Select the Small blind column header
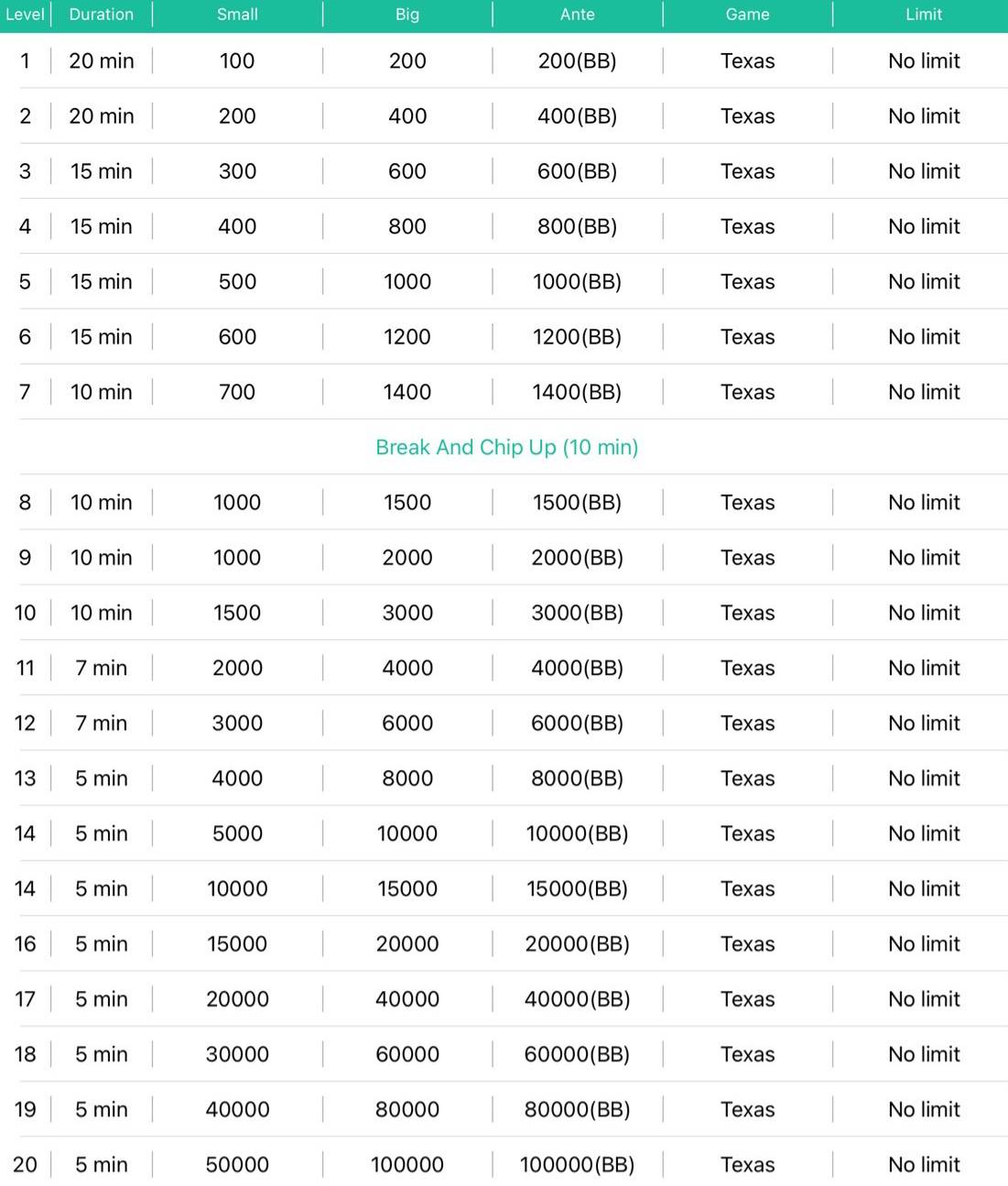The height and width of the screenshot is (1186, 1008). point(237,15)
